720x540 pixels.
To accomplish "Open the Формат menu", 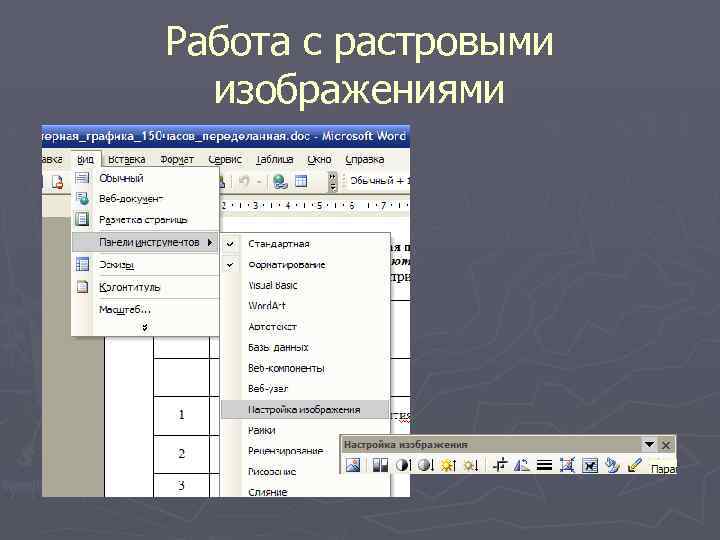I will pos(177,159).
